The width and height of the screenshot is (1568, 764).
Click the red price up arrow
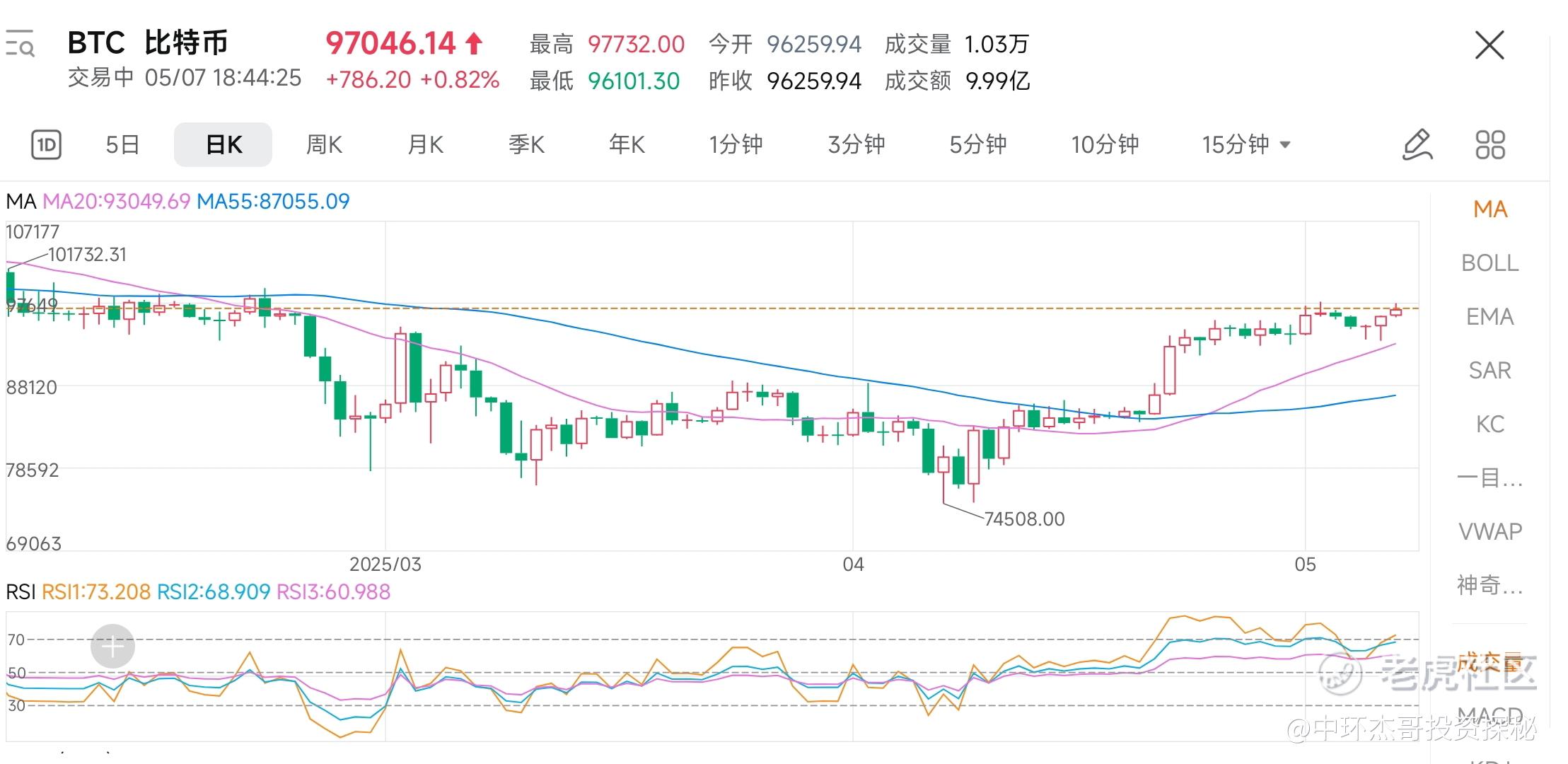[x=474, y=44]
